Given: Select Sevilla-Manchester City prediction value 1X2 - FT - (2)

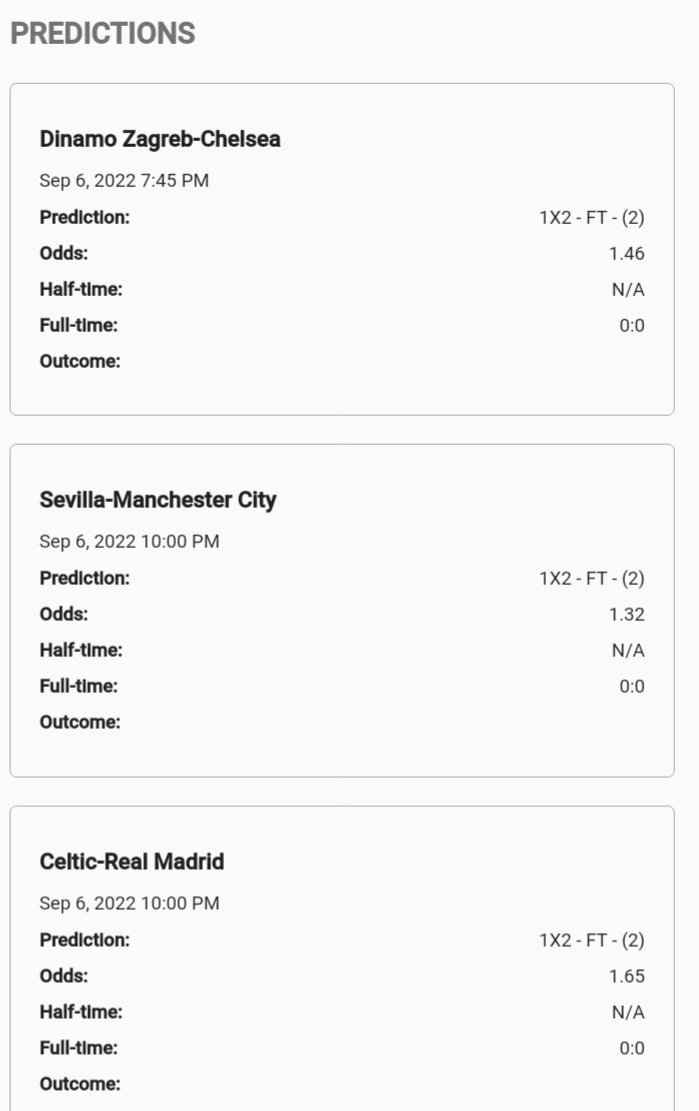Looking at the screenshot, I should pos(592,579).
